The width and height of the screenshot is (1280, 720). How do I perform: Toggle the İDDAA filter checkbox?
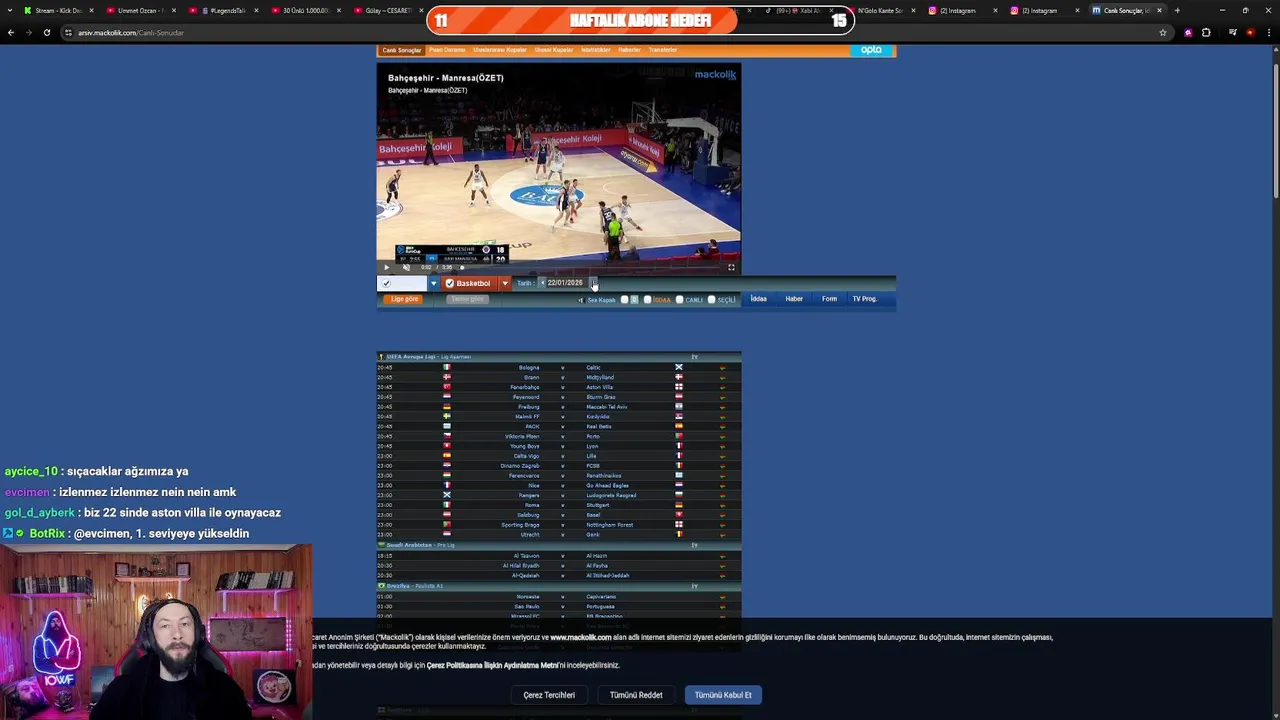point(647,300)
